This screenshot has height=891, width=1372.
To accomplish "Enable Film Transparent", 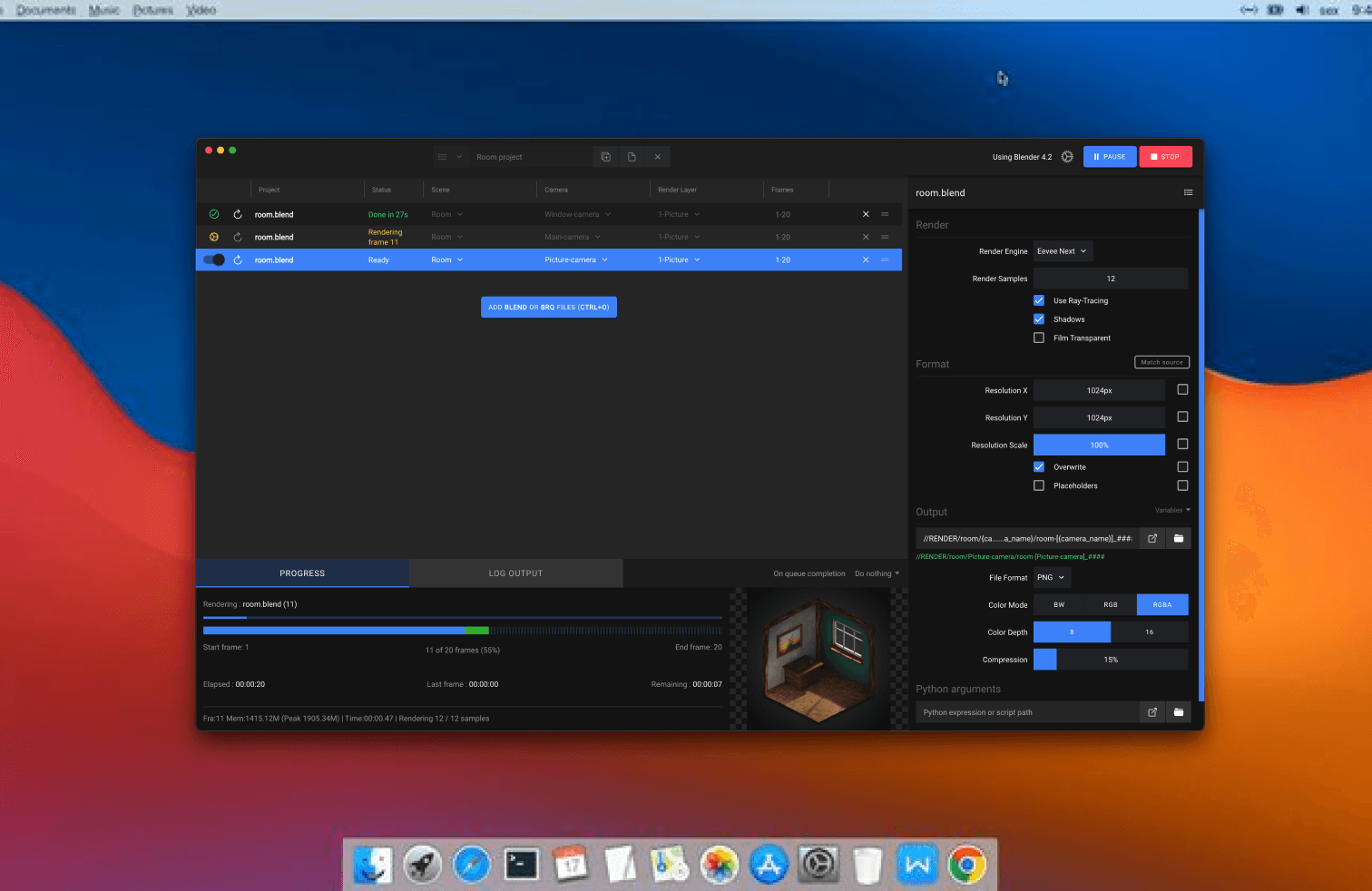I will tap(1039, 338).
